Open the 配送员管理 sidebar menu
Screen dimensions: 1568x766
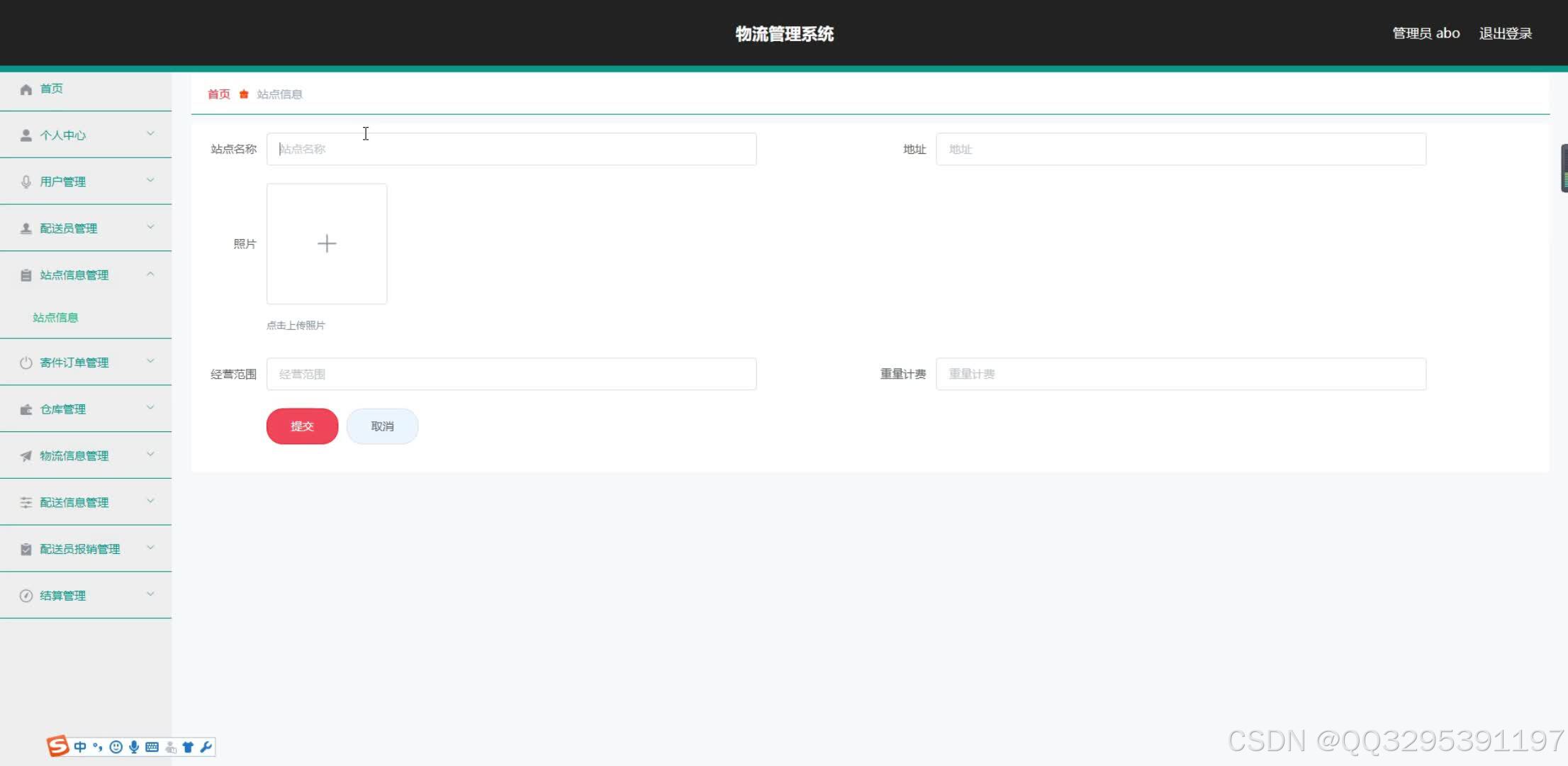click(86, 228)
